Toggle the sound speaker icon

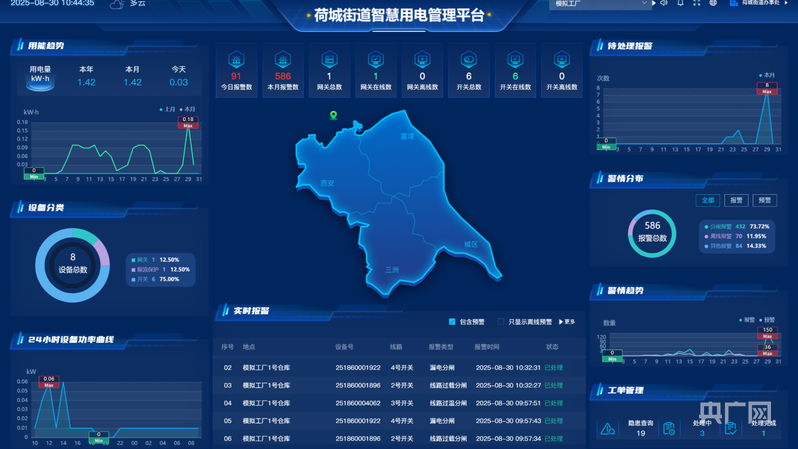click(x=664, y=4)
